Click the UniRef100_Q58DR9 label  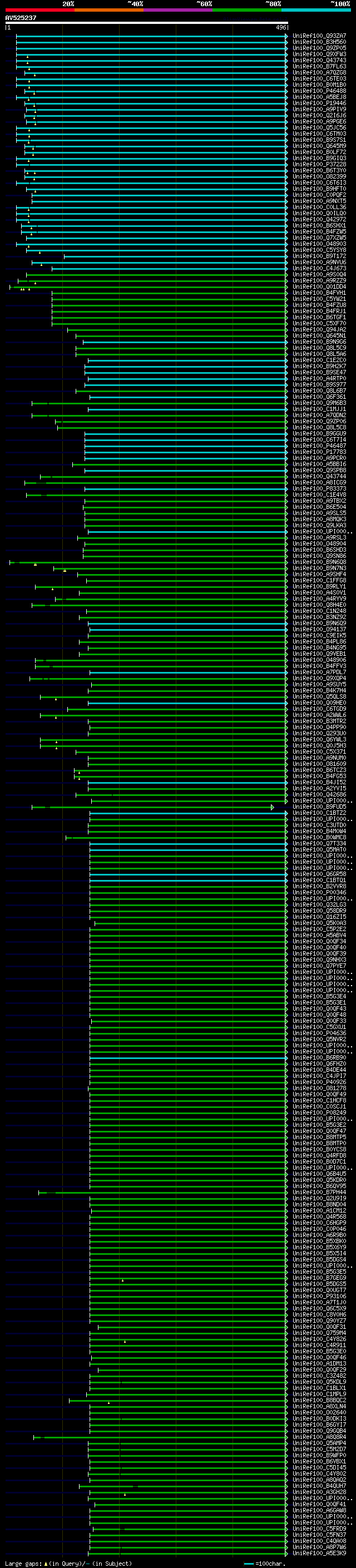coord(319,911)
